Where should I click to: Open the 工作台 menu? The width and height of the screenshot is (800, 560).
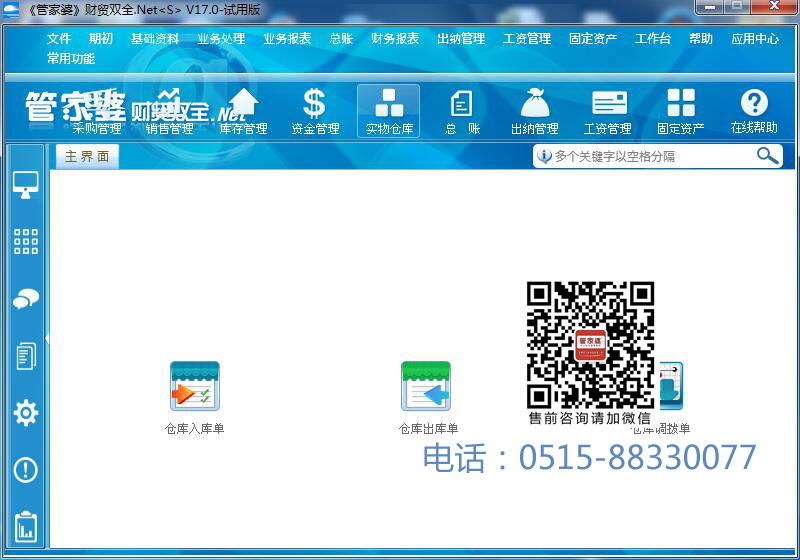pos(653,39)
